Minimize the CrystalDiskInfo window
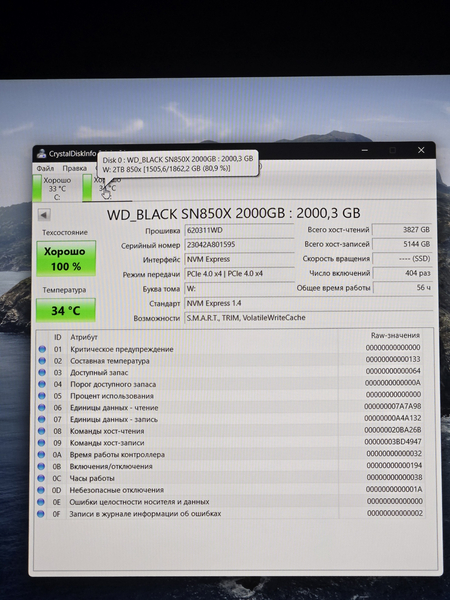450x600 pixels. coord(364,150)
